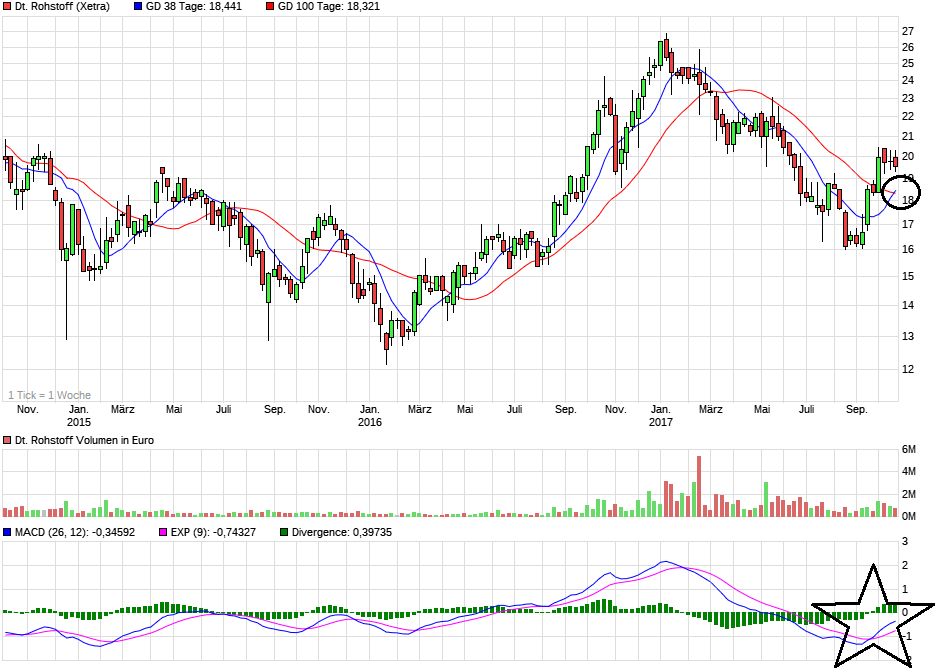Screen dimensions: 940x670
Task: Click the 2015 year label on the time axis
Action: [x=79, y=422]
